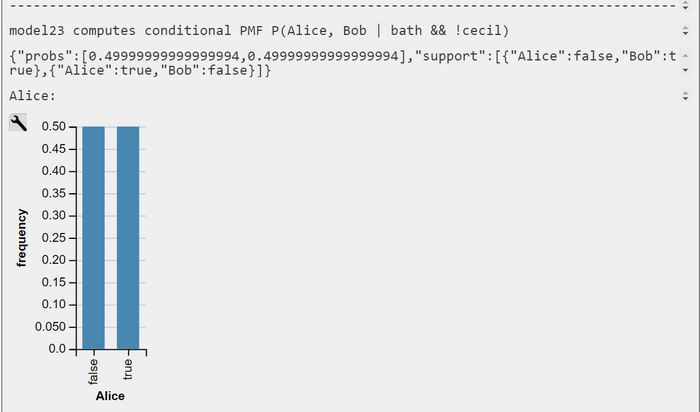
Task: Click the down arrow beside the dashed separator line
Action: [685, 8]
